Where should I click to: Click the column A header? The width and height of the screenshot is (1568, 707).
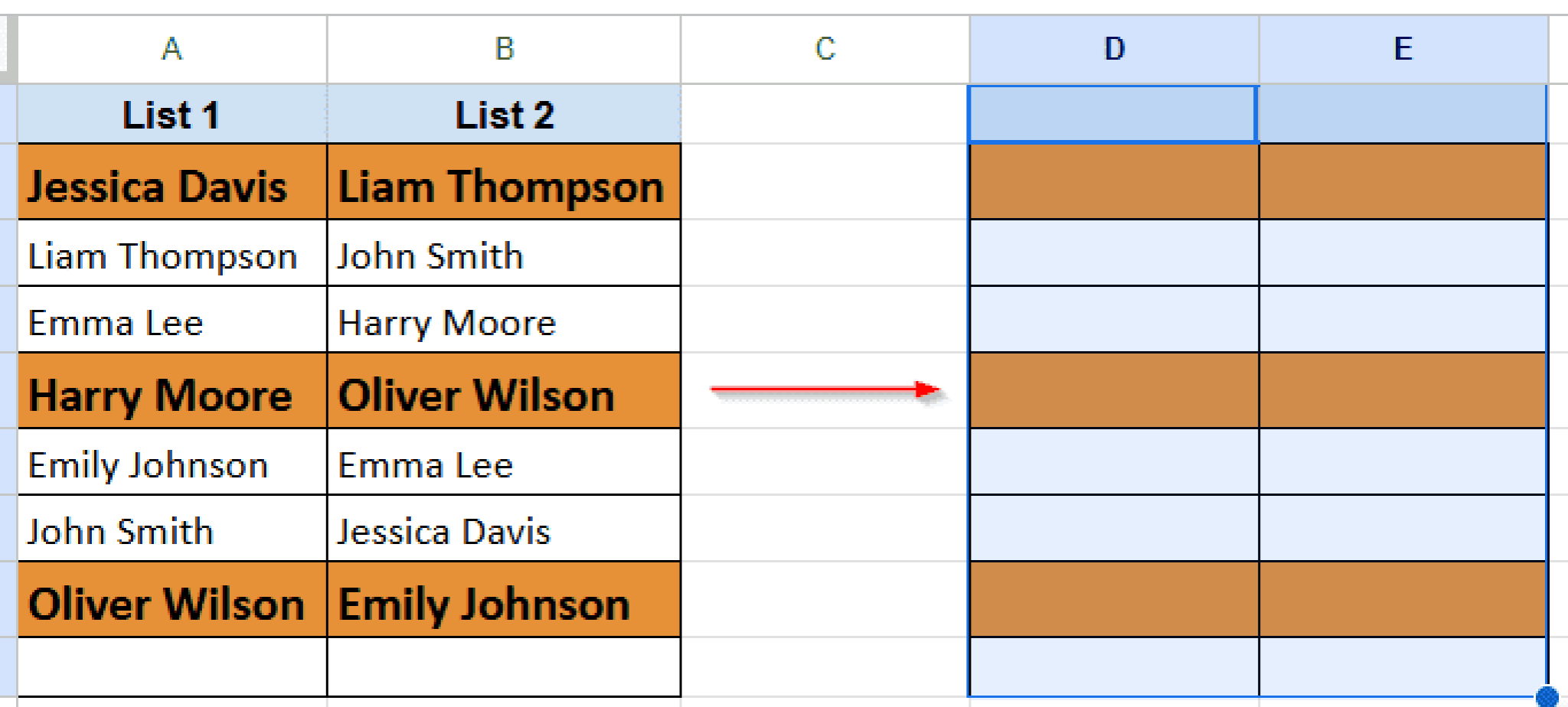click(172, 49)
